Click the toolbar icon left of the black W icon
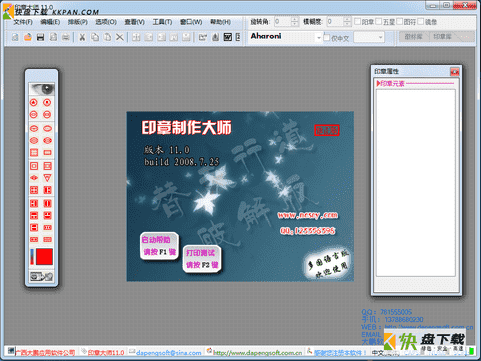The width and height of the screenshot is (481, 361). (215, 37)
